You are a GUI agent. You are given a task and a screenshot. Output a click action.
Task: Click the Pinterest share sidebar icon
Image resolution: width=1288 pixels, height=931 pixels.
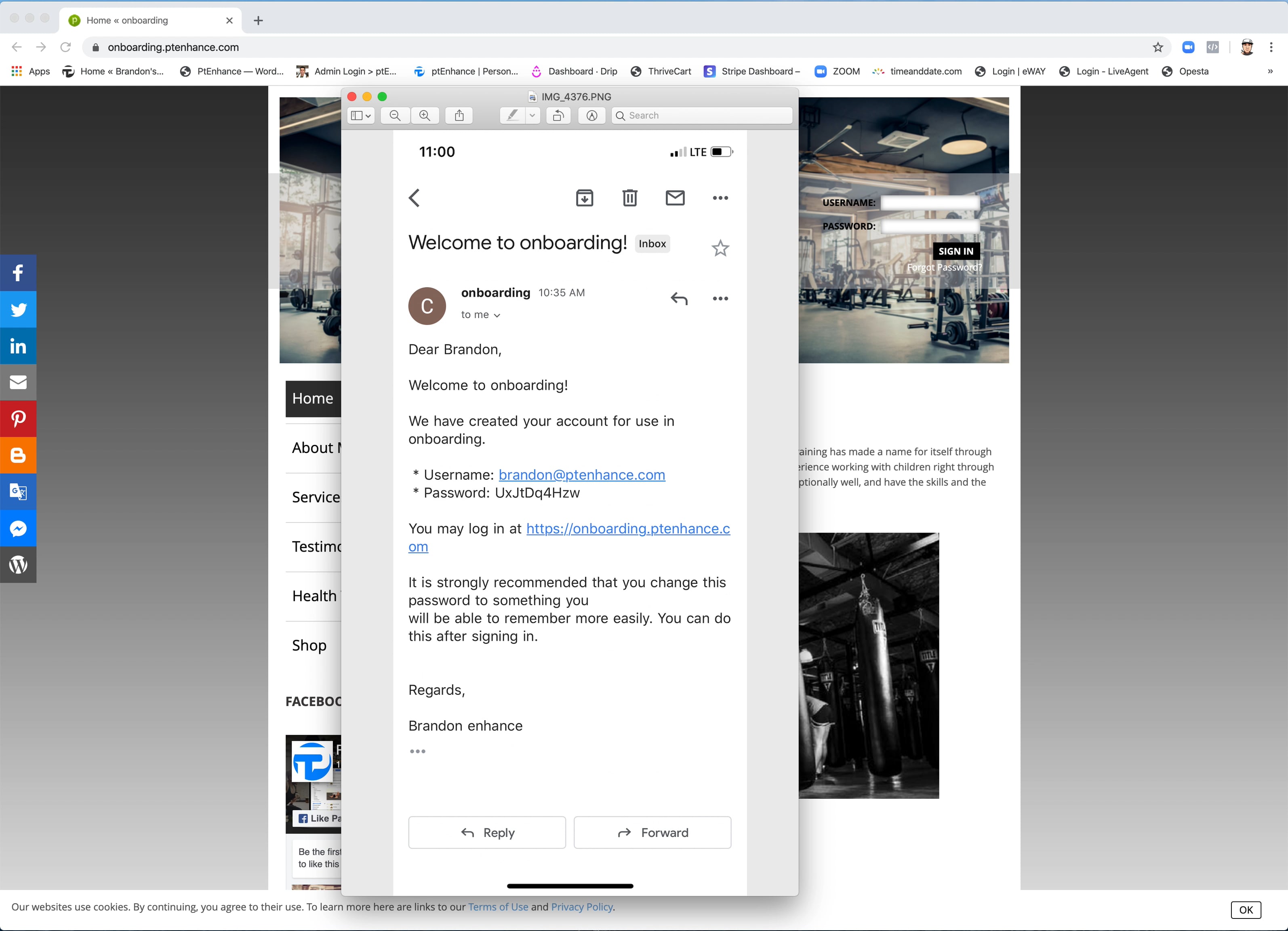point(18,419)
